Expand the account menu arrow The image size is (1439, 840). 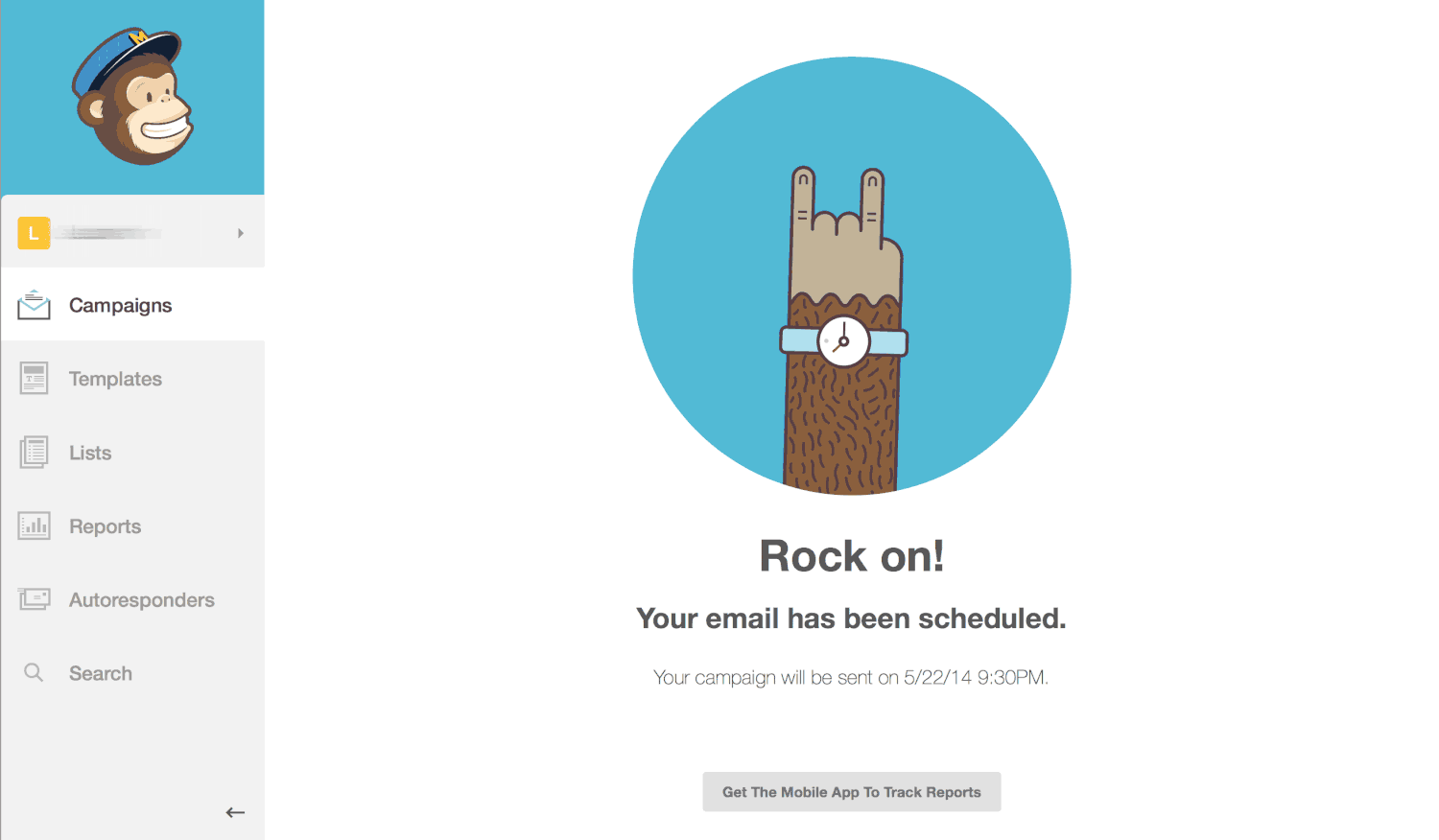point(241,233)
